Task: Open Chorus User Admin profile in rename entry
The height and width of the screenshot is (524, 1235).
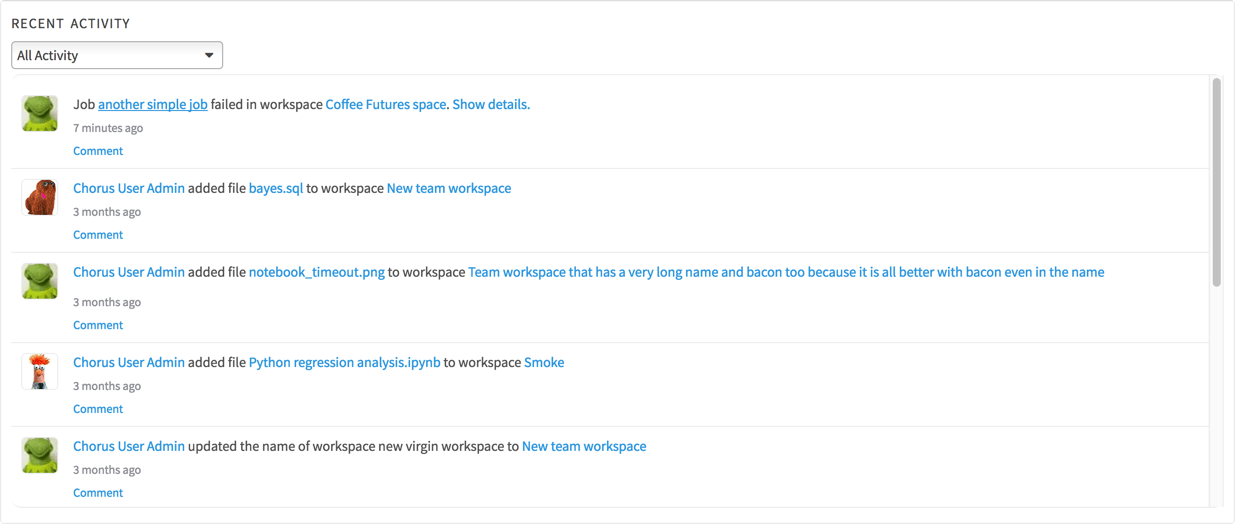Action: click(x=129, y=446)
